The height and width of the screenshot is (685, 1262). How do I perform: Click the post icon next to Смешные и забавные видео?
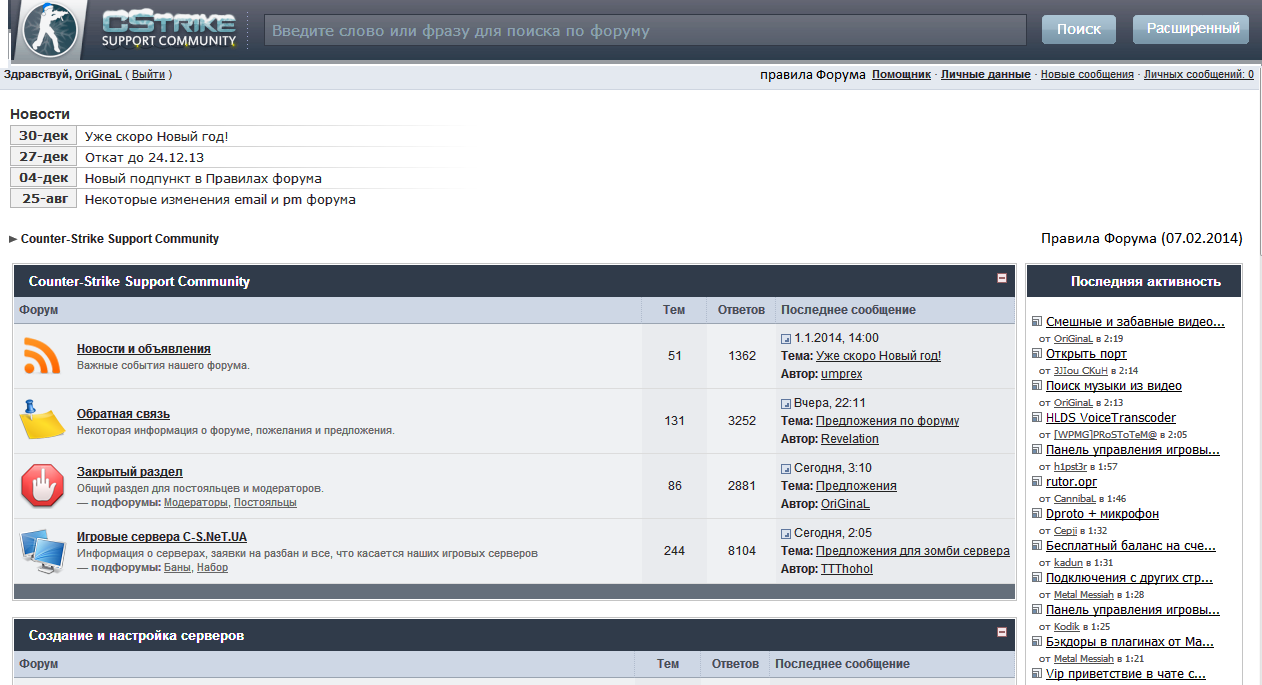(x=1037, y=322)
